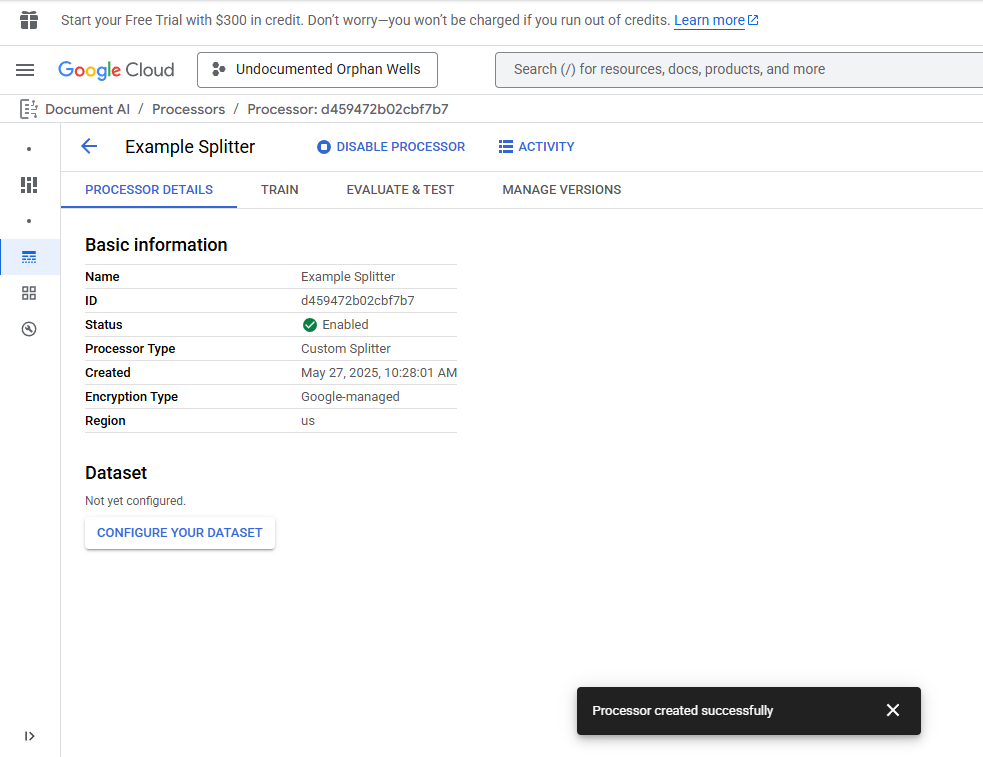Open the Evaluate & Test tab
The height and width of the screenshot is (757, 983).
point(400,190)
